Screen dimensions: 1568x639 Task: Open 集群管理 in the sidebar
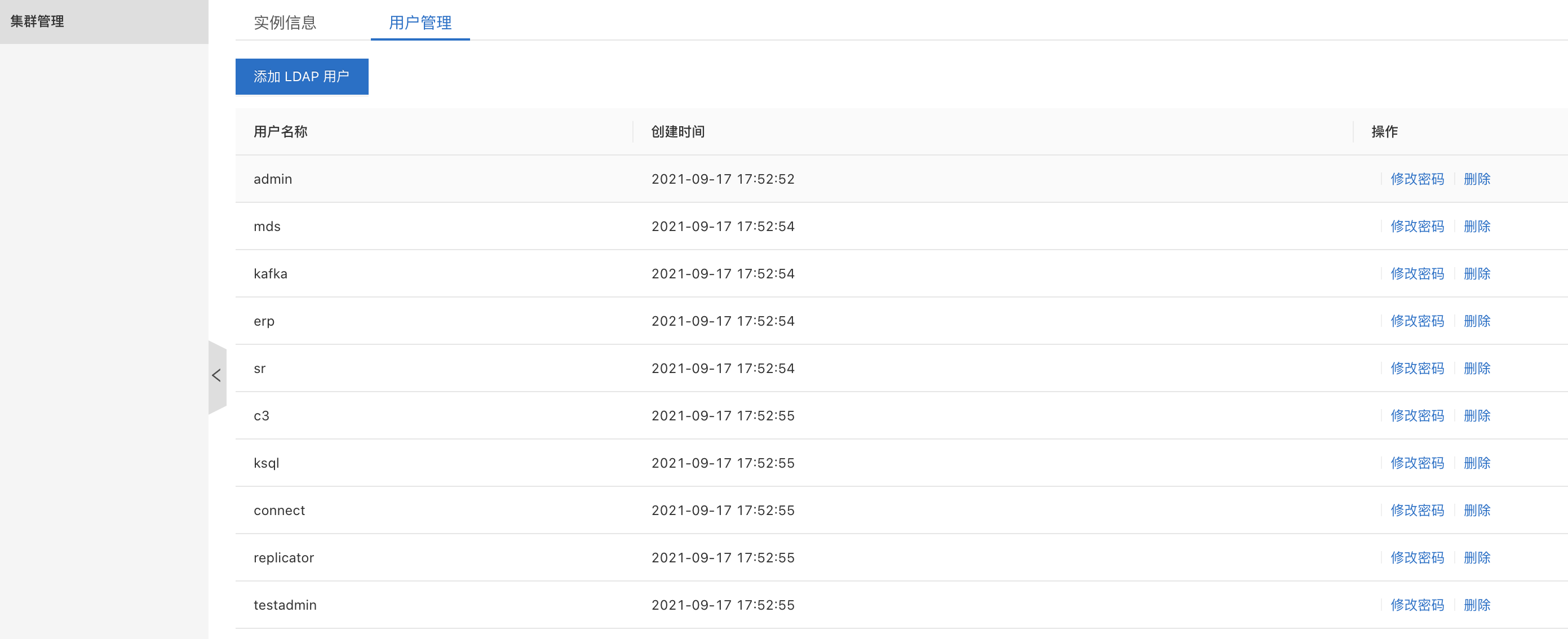click(37, 21)
